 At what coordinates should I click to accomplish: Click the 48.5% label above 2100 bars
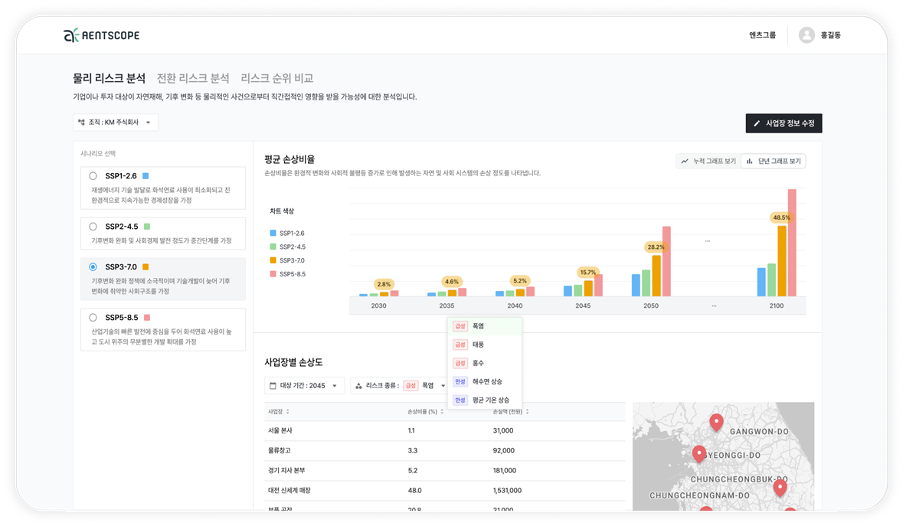pos(782,218)
